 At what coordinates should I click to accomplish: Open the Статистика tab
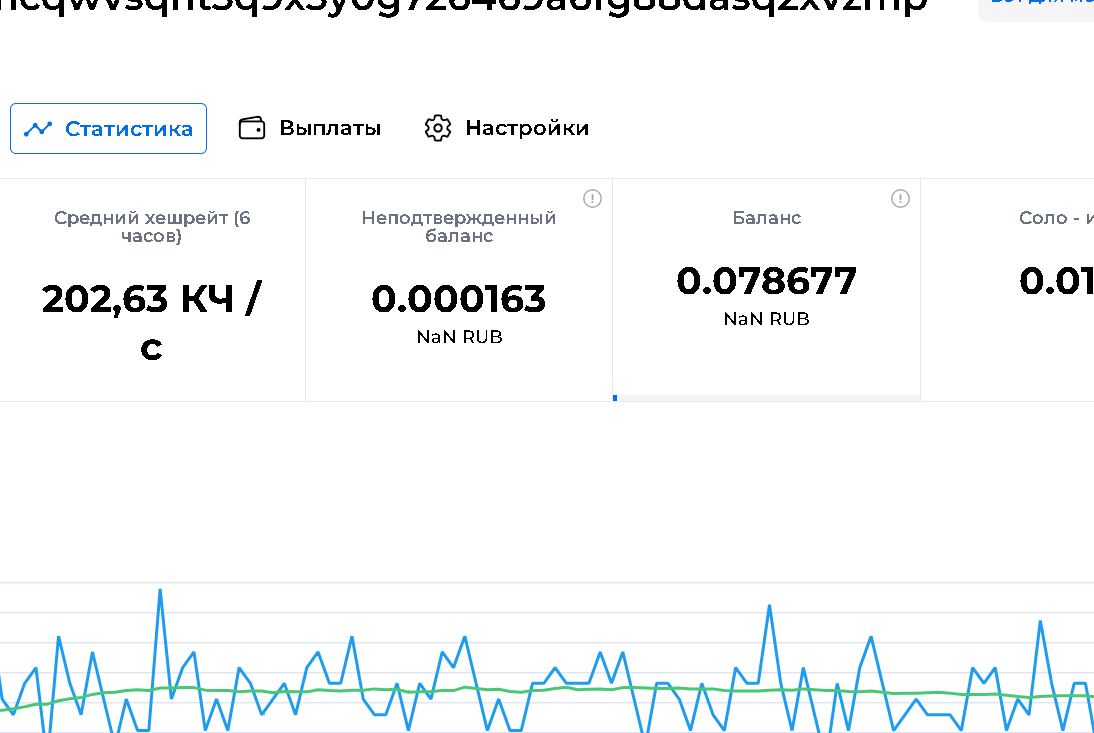click(108, 128)
